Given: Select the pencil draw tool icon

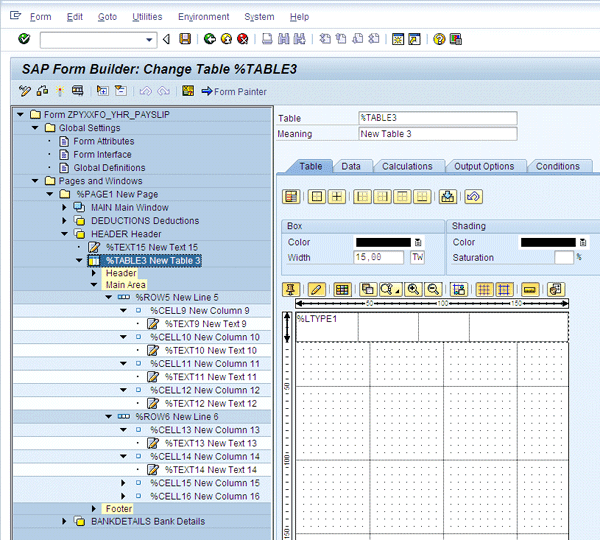Looking at the screenshot, I should point(316,289).
